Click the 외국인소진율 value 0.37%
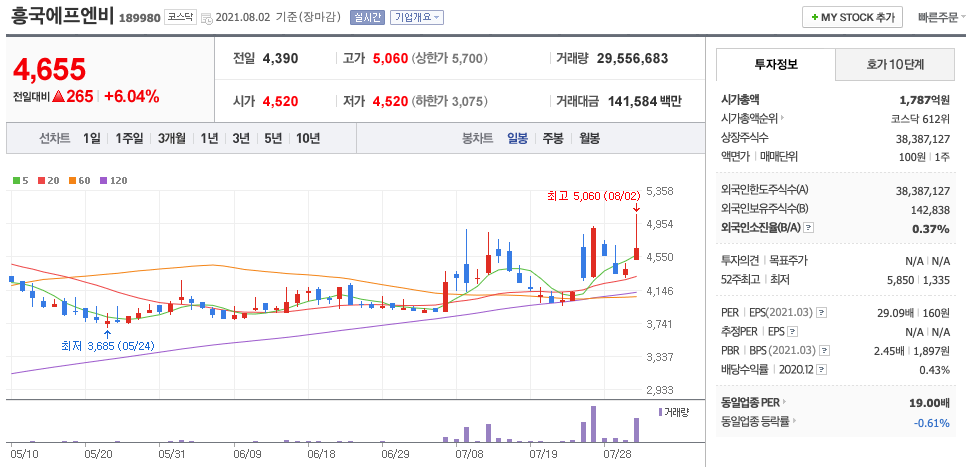 931,229
